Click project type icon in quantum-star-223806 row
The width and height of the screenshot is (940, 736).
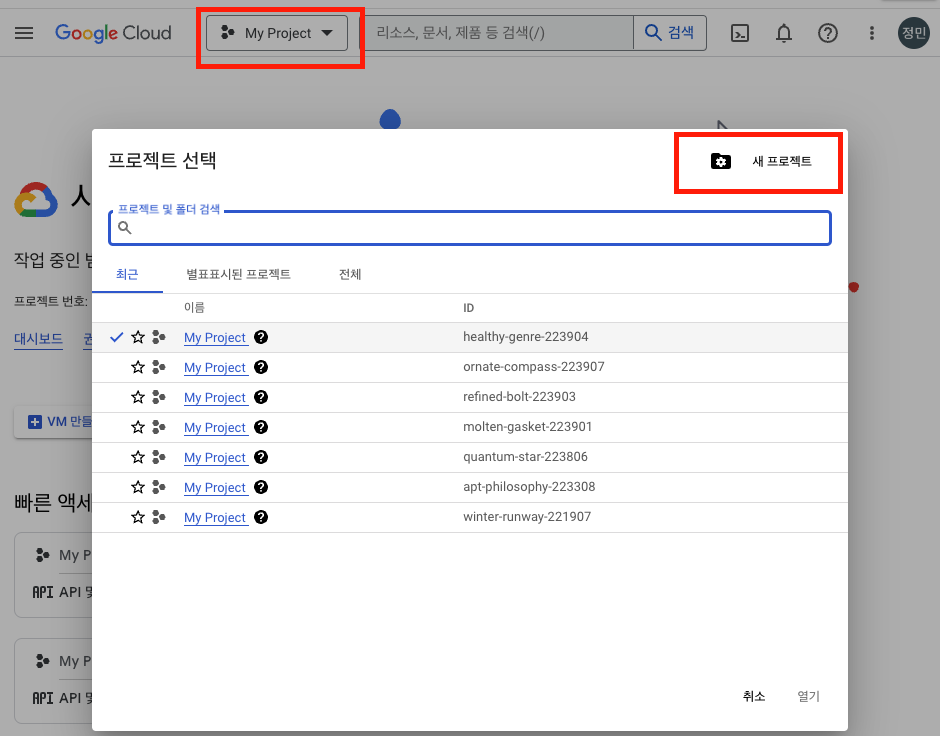[159, 457]
